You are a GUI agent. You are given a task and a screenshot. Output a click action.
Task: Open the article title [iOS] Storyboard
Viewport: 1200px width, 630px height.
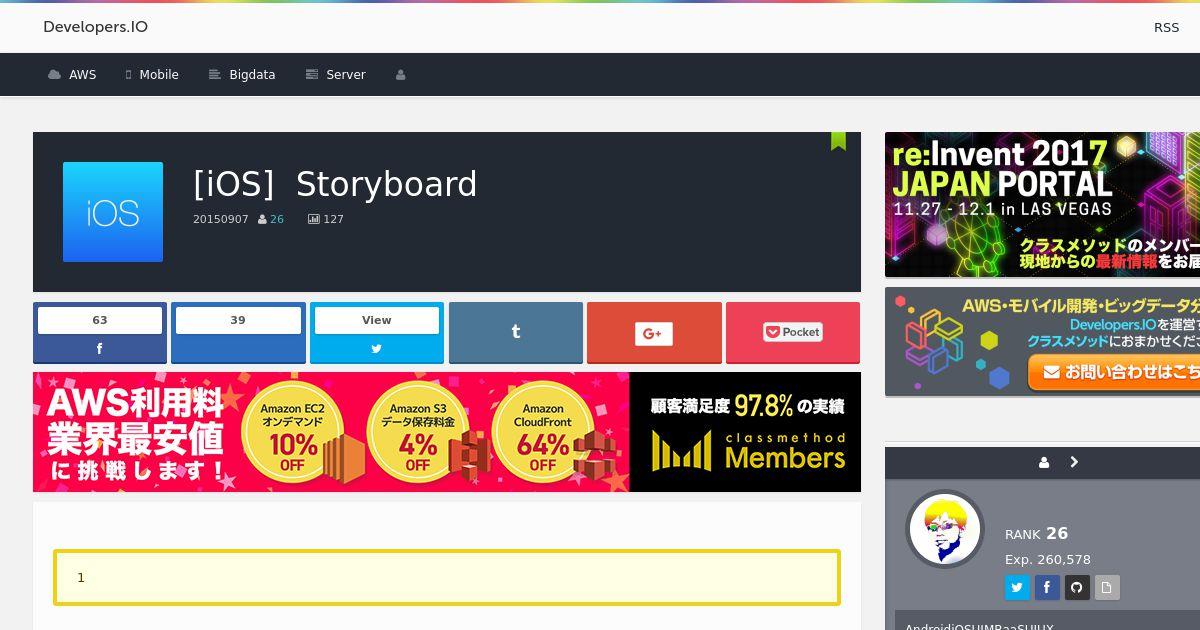click(335, 185)
